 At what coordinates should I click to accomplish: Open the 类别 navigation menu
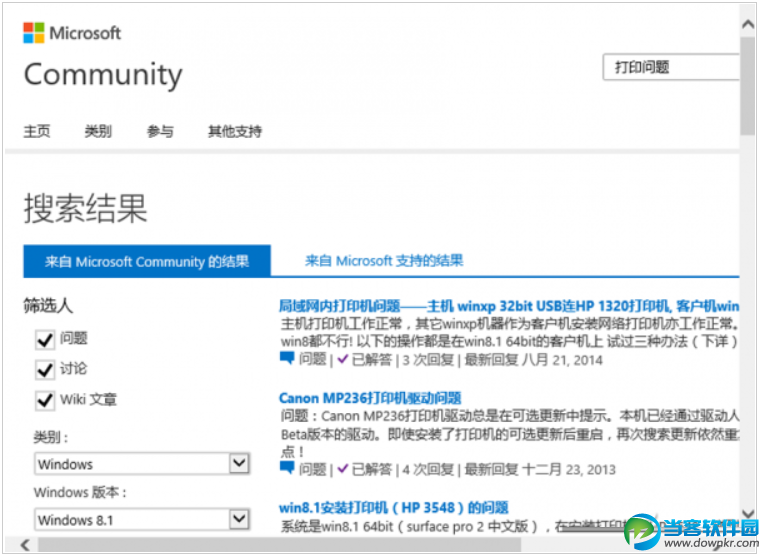[x=98, y=131]
